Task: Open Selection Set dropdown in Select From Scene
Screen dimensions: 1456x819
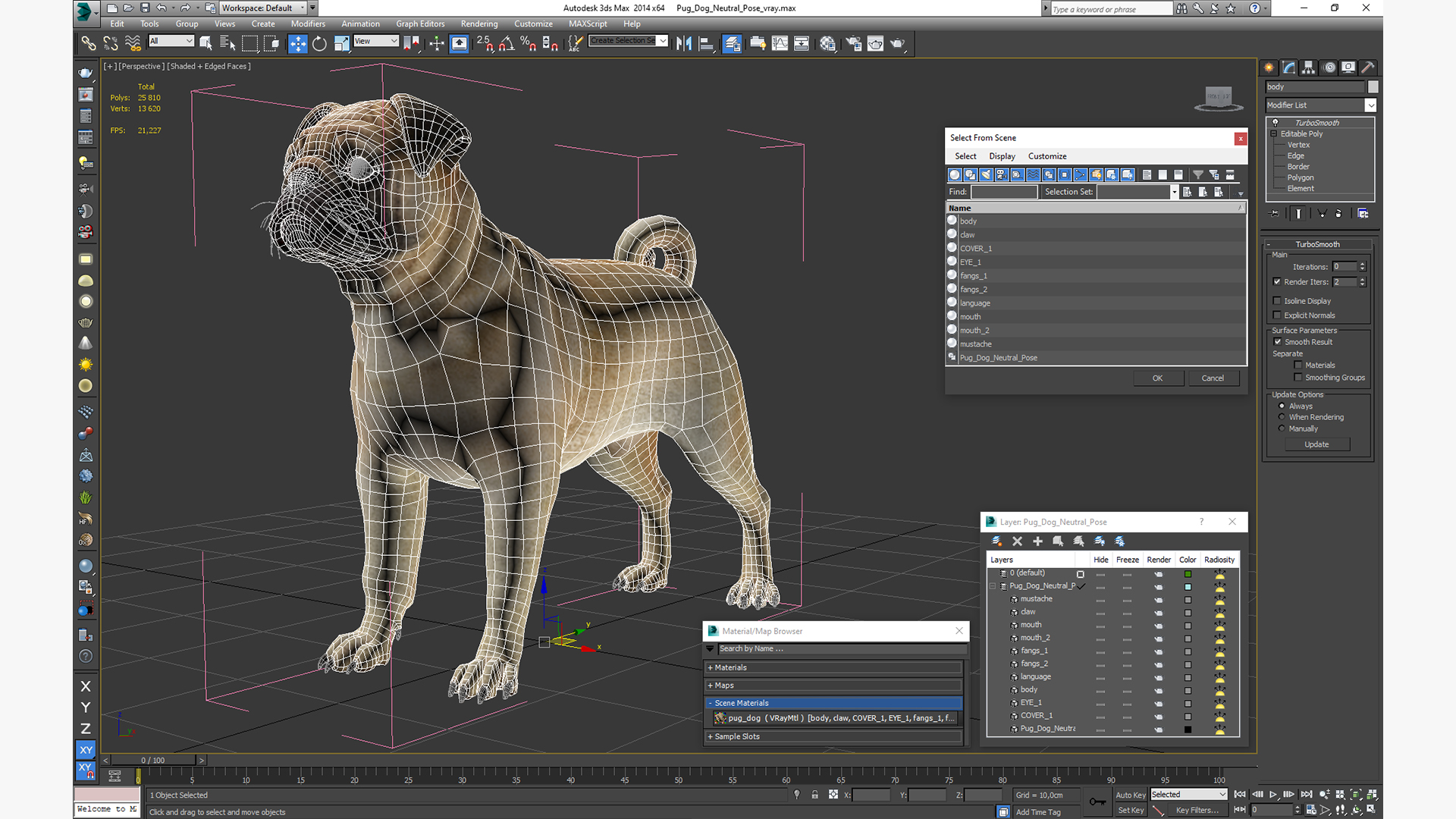Action: [x=1138, y=192]
